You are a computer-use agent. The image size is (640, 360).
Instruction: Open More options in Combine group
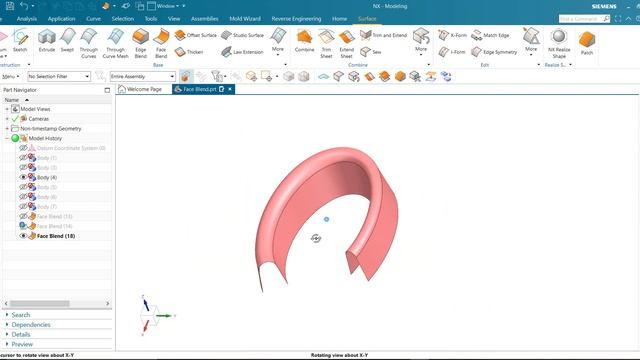(421, 41)
